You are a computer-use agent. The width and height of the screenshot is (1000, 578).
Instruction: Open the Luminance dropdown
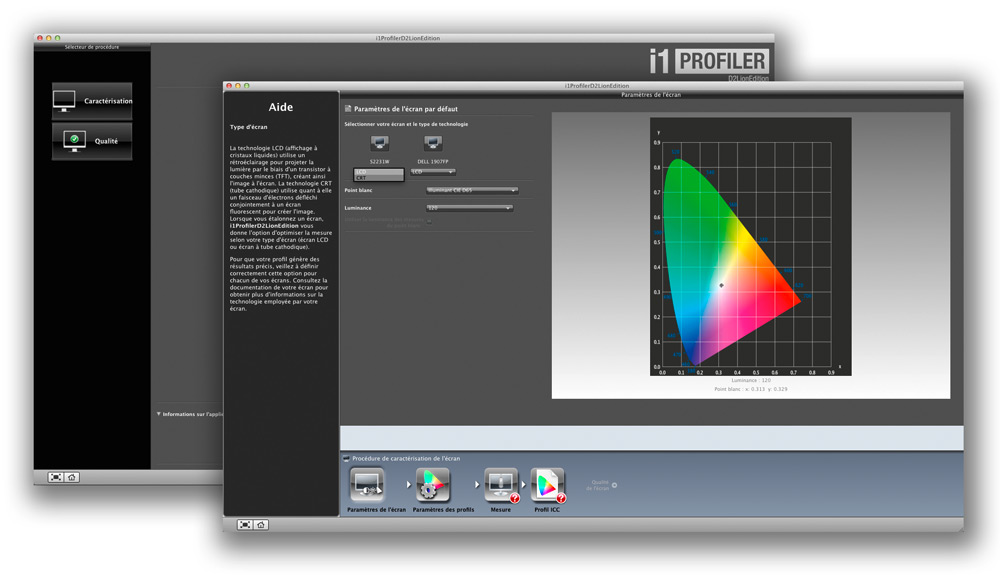click(469, 208)
